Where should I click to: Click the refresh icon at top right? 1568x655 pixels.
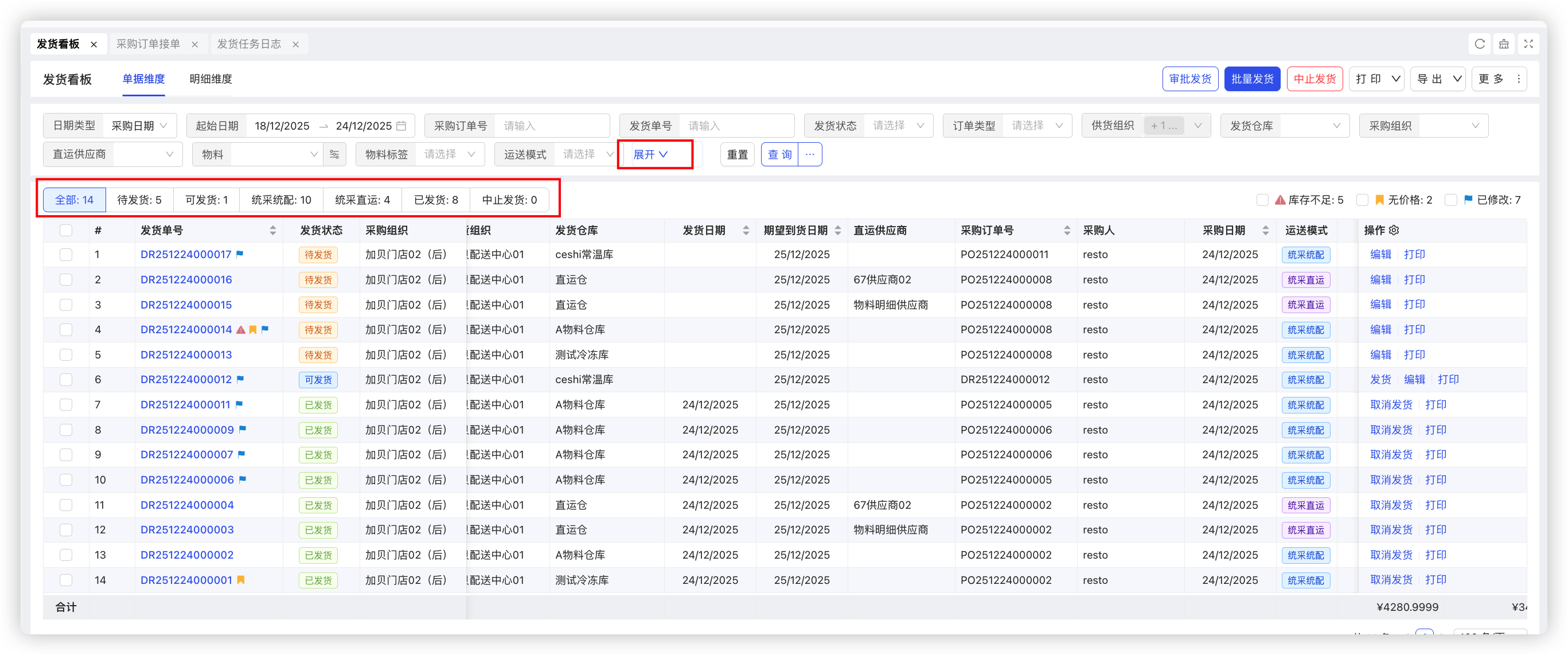pos(1480,44)
